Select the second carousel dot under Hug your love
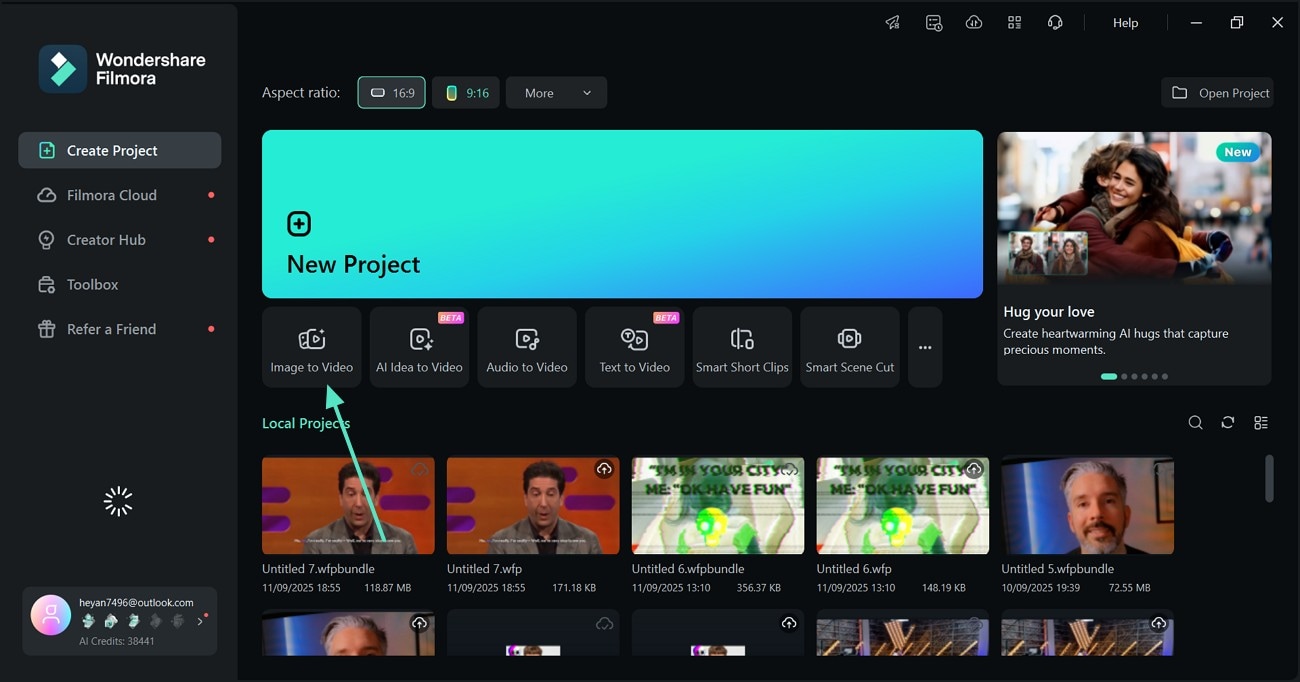 coord(1124,376)
